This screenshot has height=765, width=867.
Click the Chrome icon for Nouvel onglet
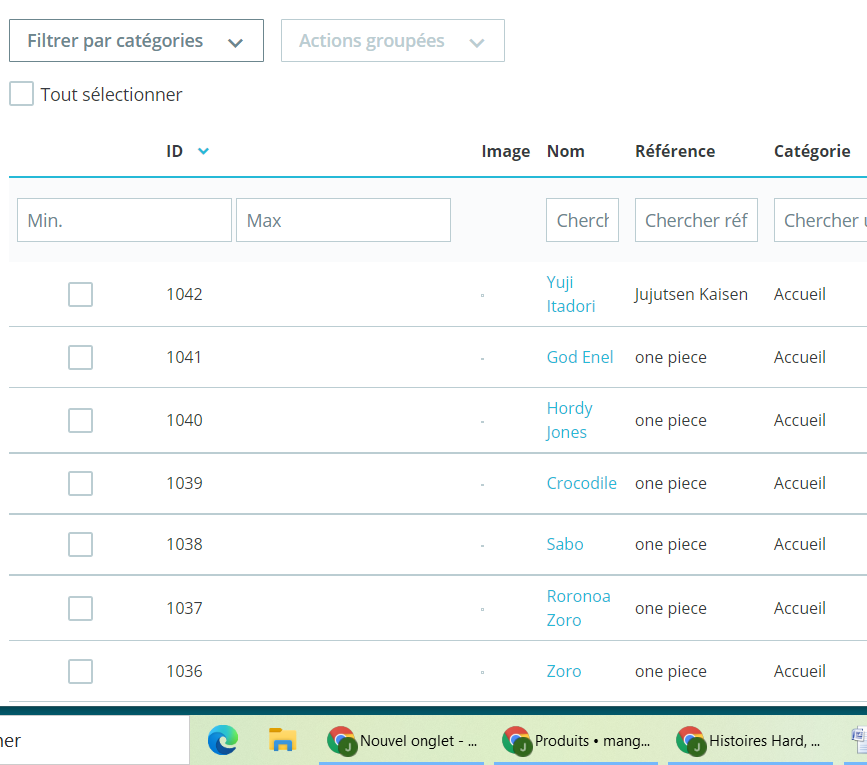341,741
